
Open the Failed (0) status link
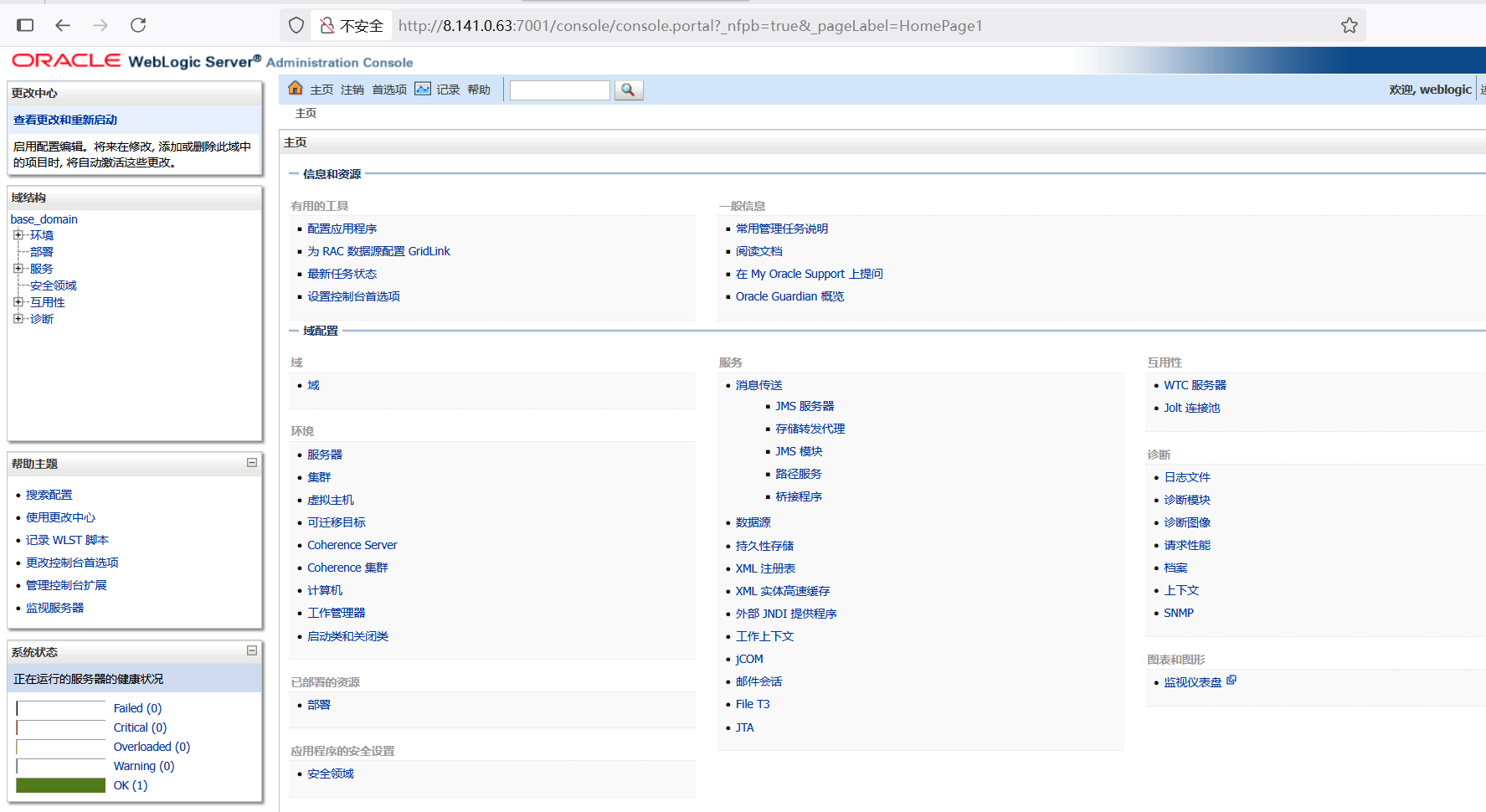[137, 708]
